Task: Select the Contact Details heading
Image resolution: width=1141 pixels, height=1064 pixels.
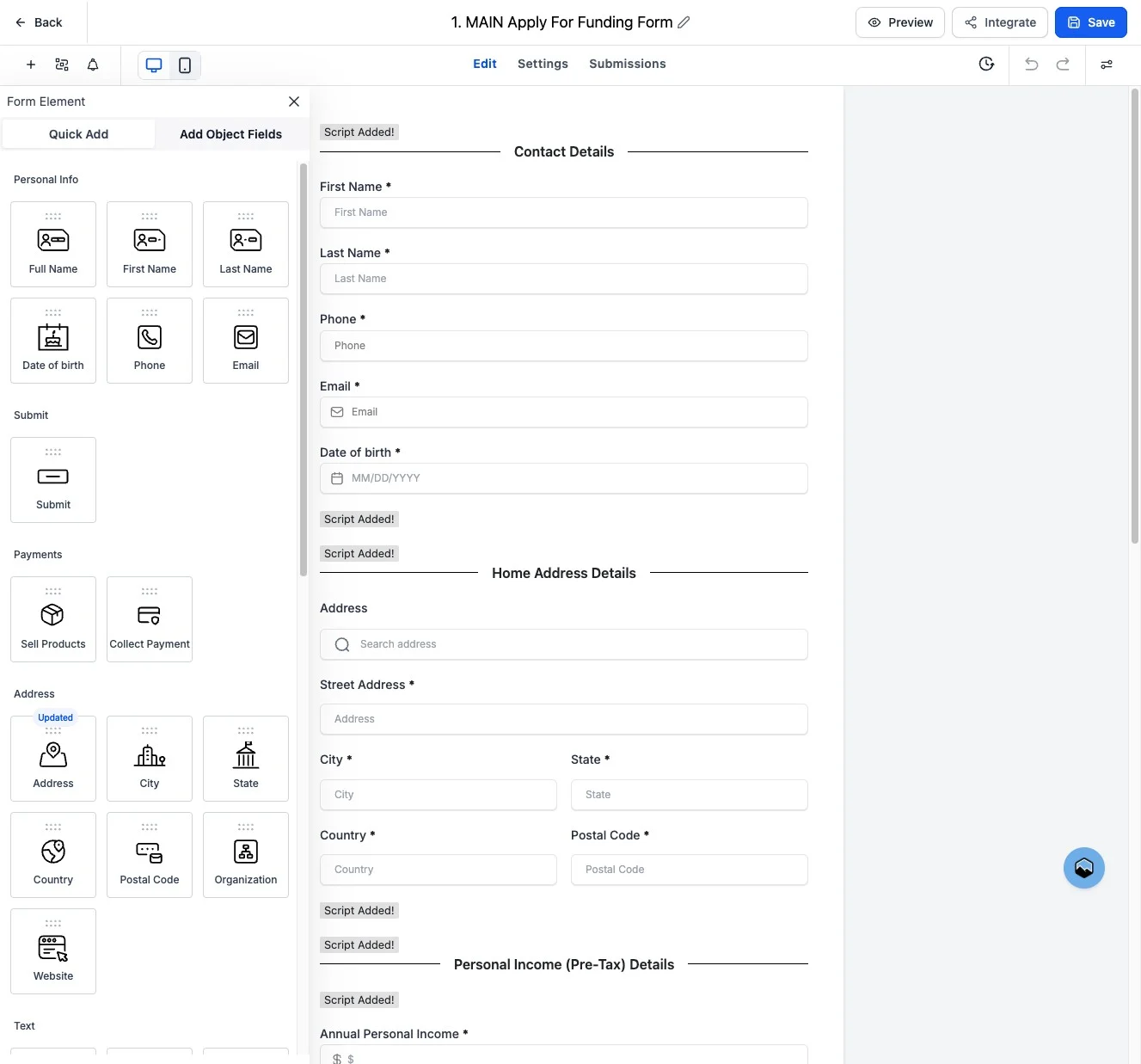Action: [564, 151]
